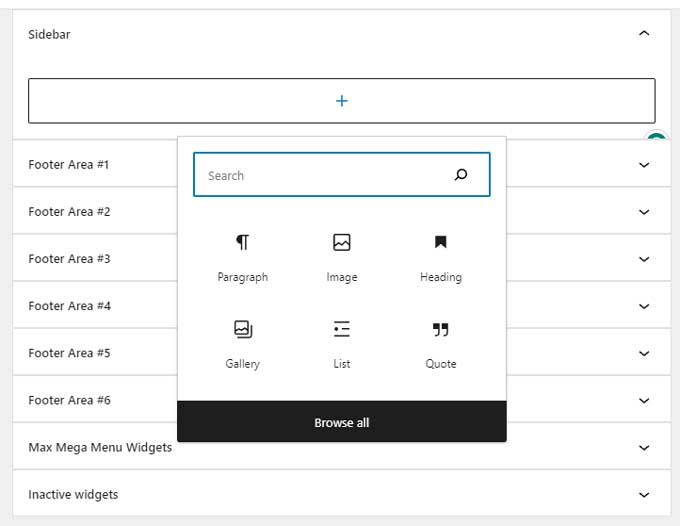Viewport: 680px width, 526px height.
Task: Insert a Paragraph block
Action: pos(242,258)
